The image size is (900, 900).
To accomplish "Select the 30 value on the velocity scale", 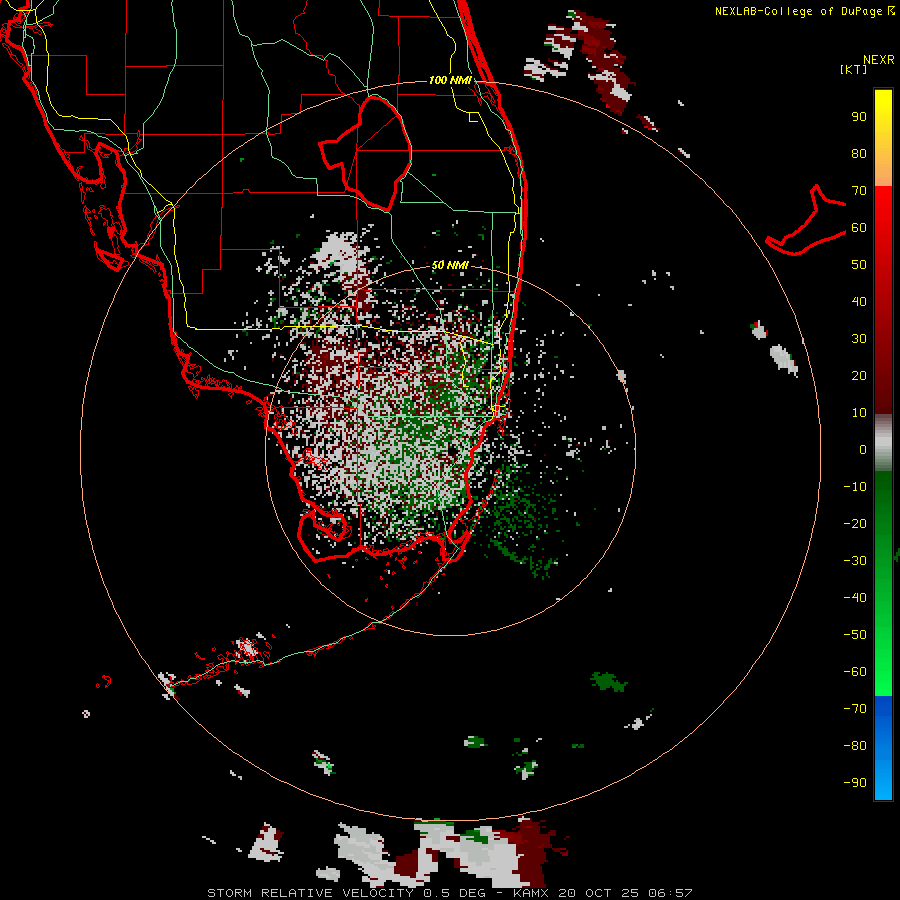I will pos(859,339).
